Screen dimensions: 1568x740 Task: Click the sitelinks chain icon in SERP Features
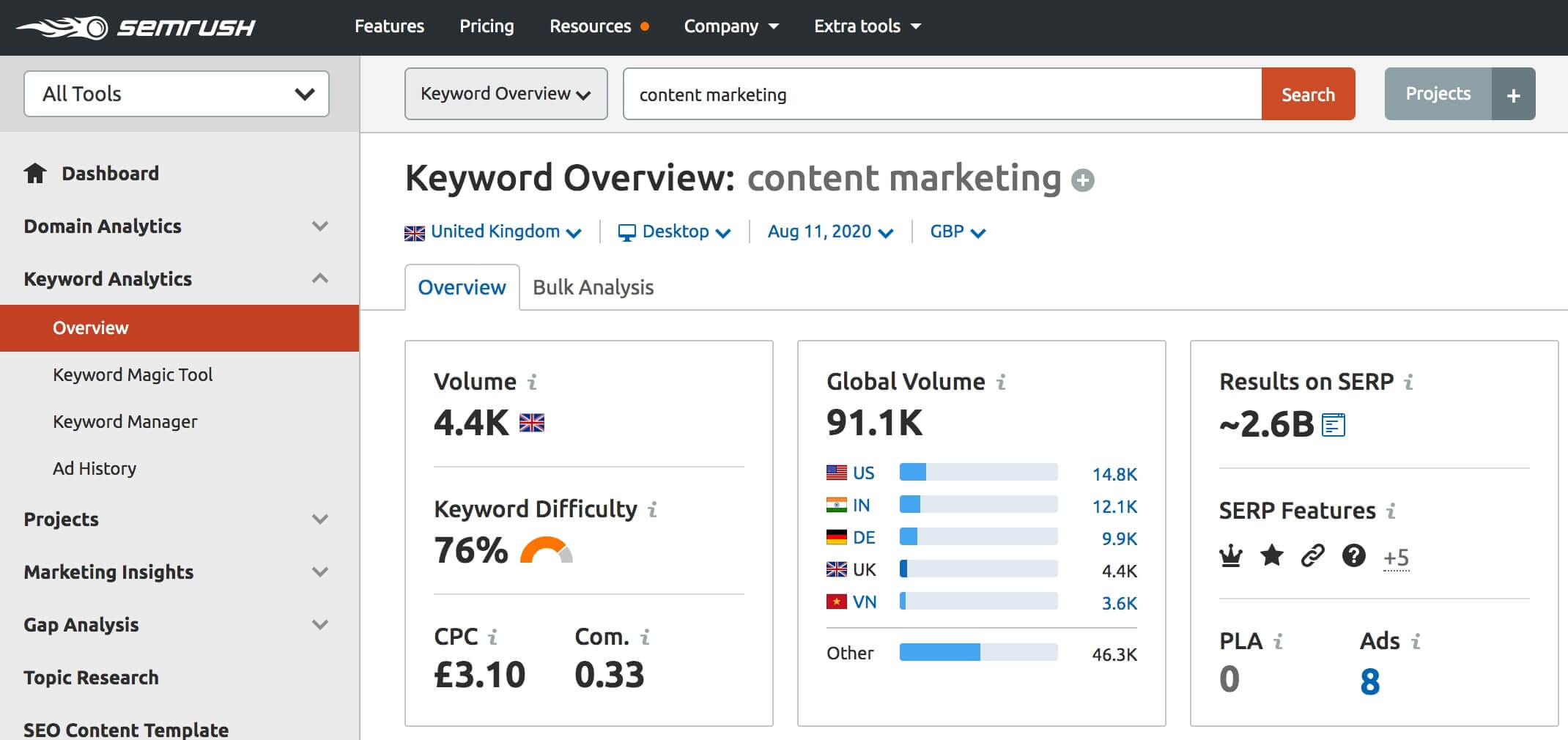point(1313,556)
